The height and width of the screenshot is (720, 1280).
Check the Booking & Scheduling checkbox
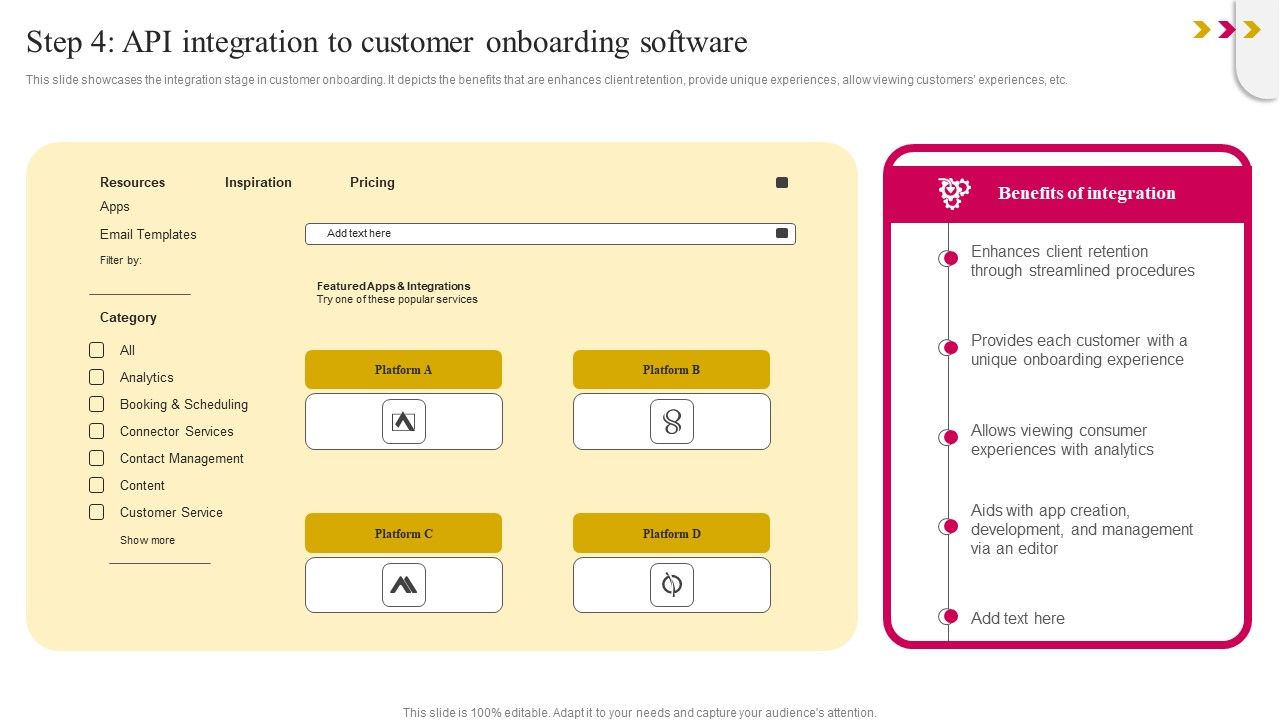97,404
